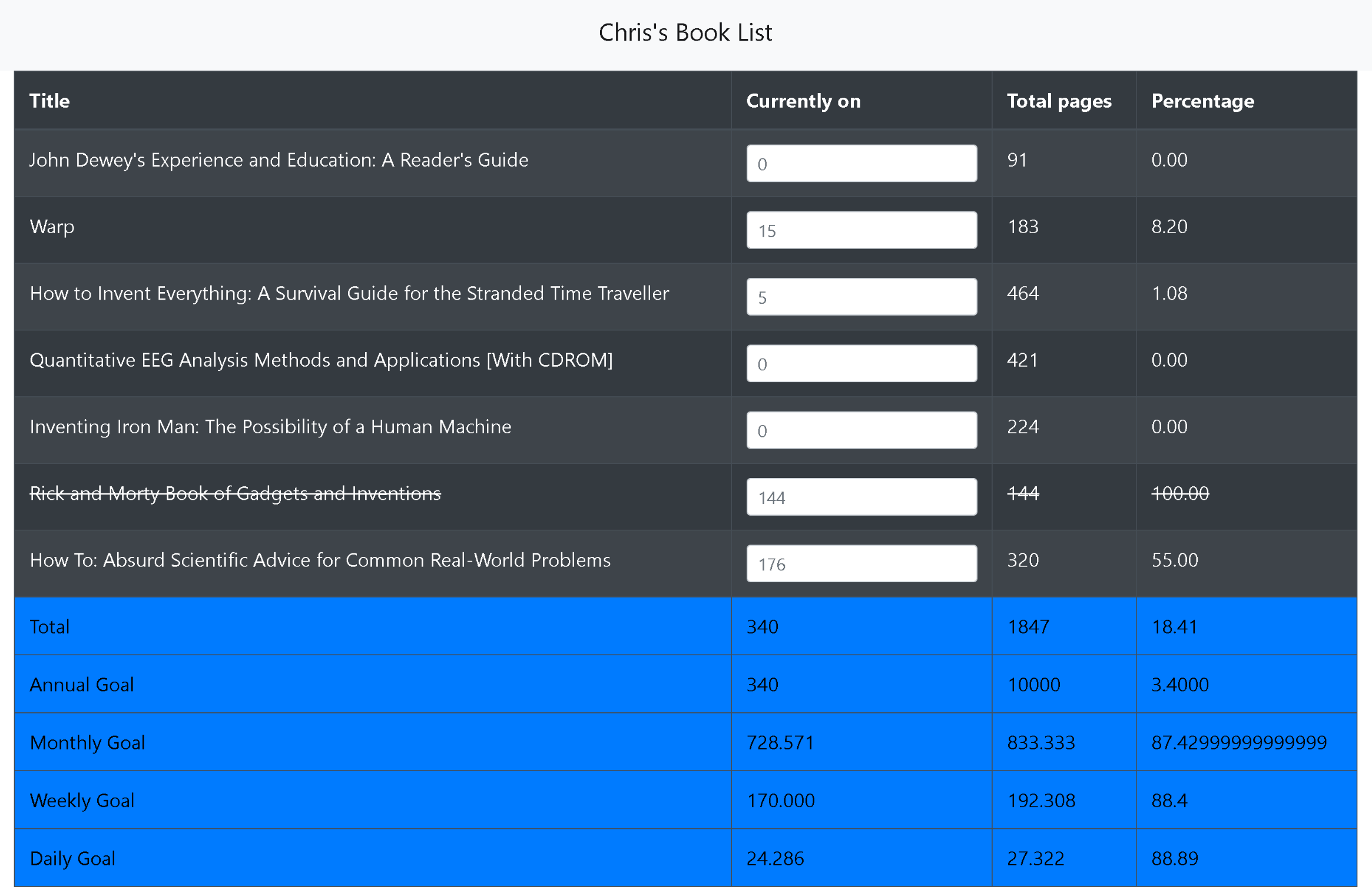Click the Total row label

(x=49, y=626)
